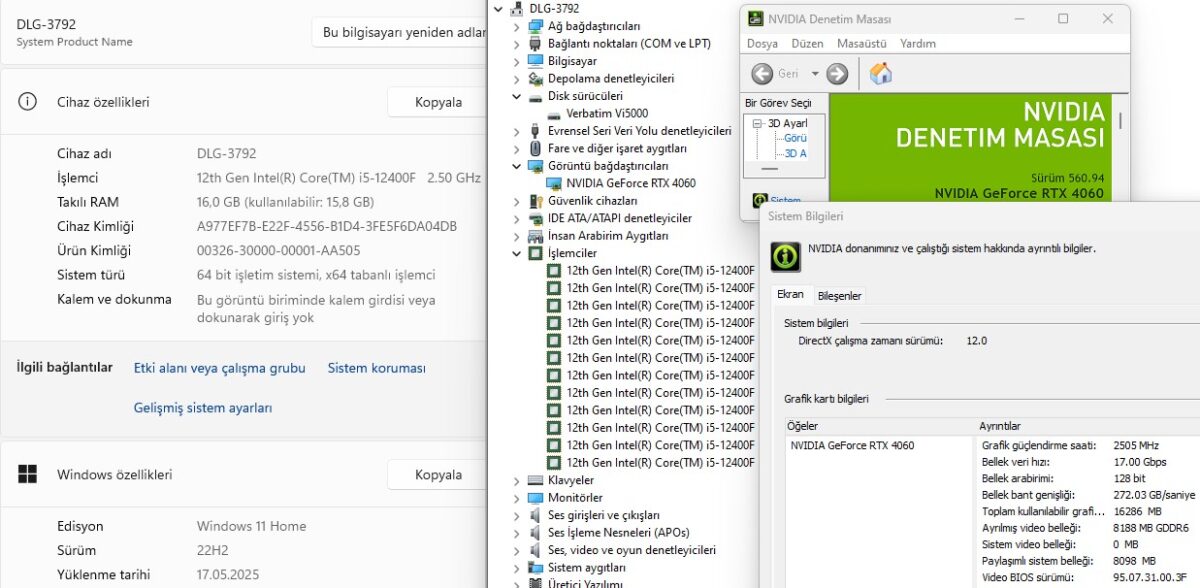Click the Evrensel Seri Veri Yolu denetleyicileri icon
The height and width of the screenshot is (588, 1200).
pyautogui.click(x=536, y=131)
